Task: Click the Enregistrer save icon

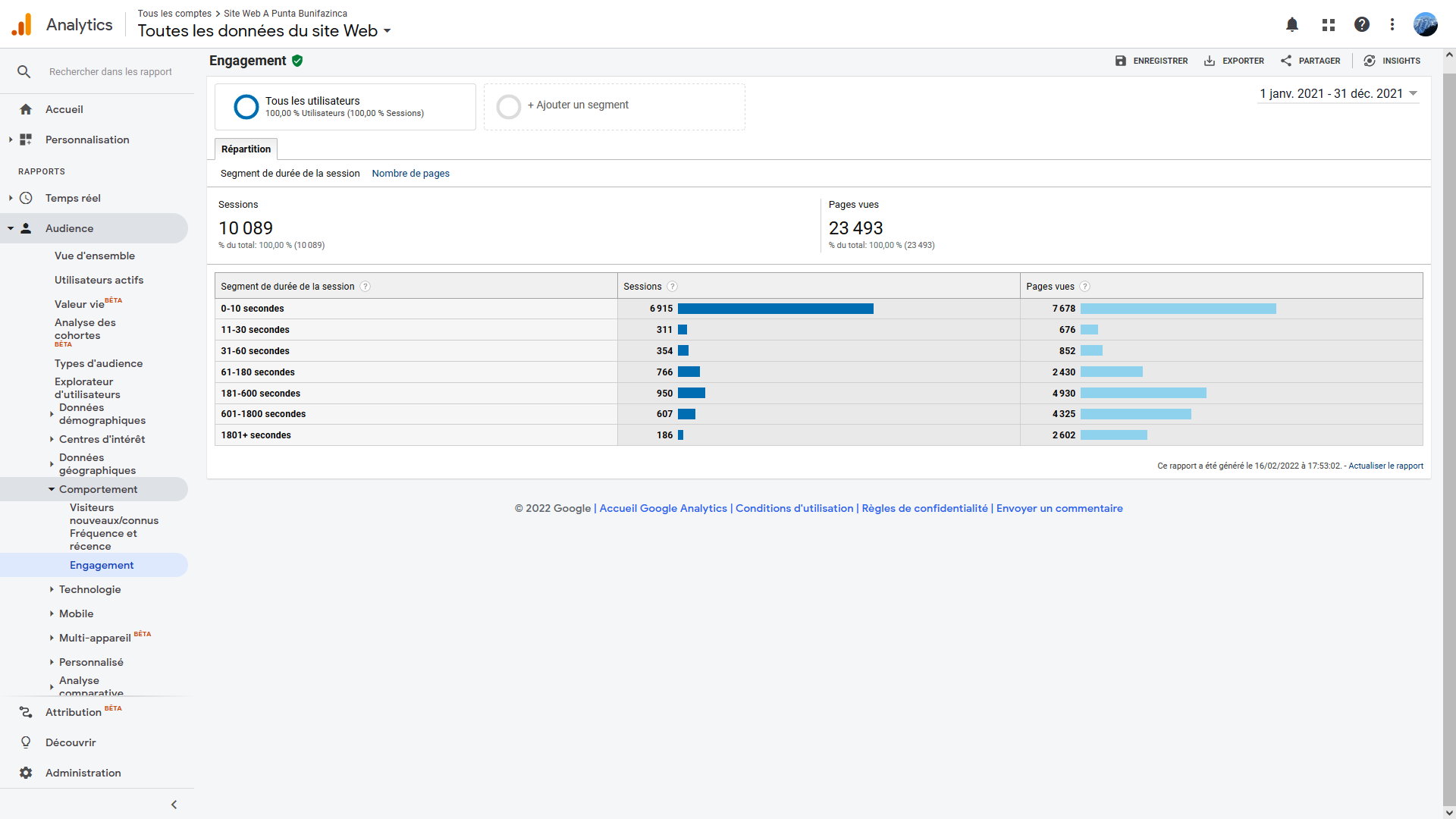Action: (1121, 61)
